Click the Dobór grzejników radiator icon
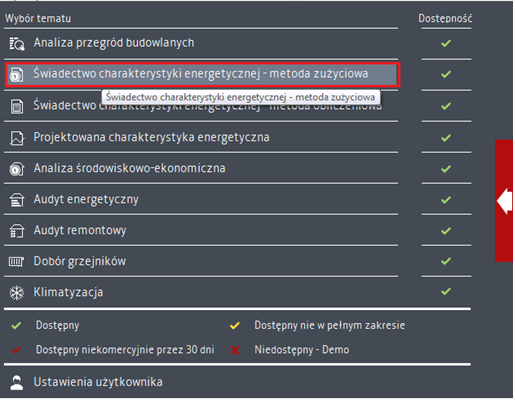Screen dimensions: 515x400 click(16, 262)
